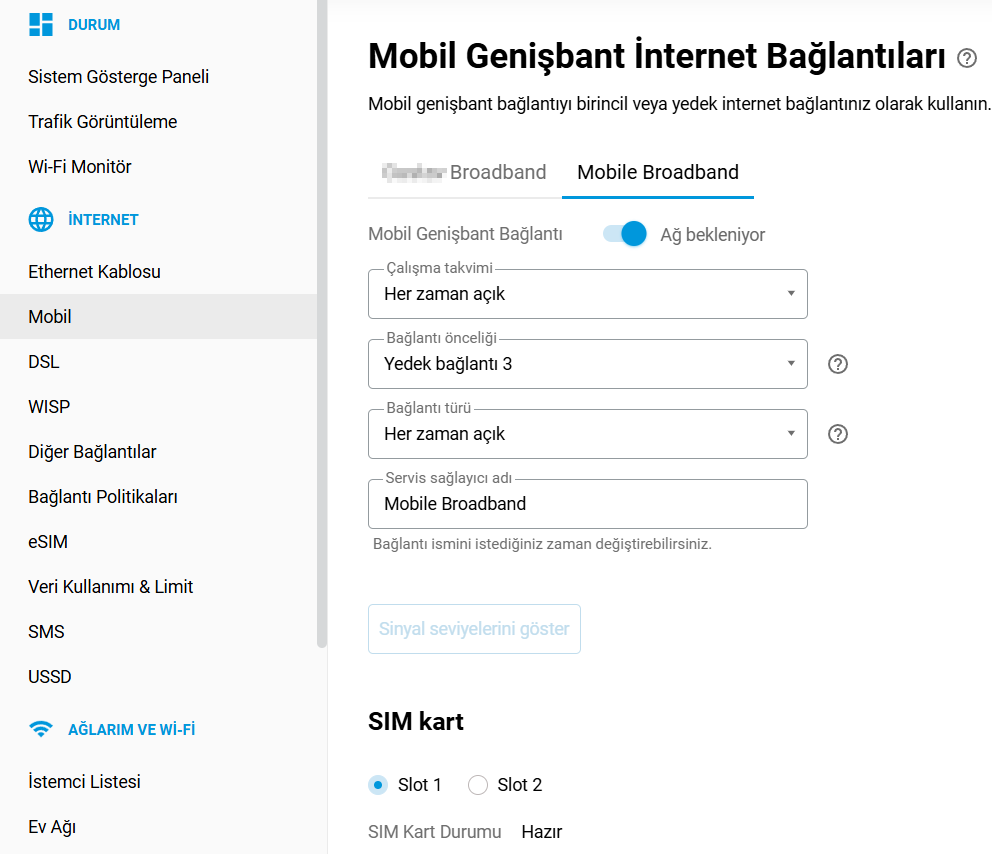Click the İNTERNET globe icon
Image resolution: width=992 pixels, height=854 pixels.
(41, 220)
